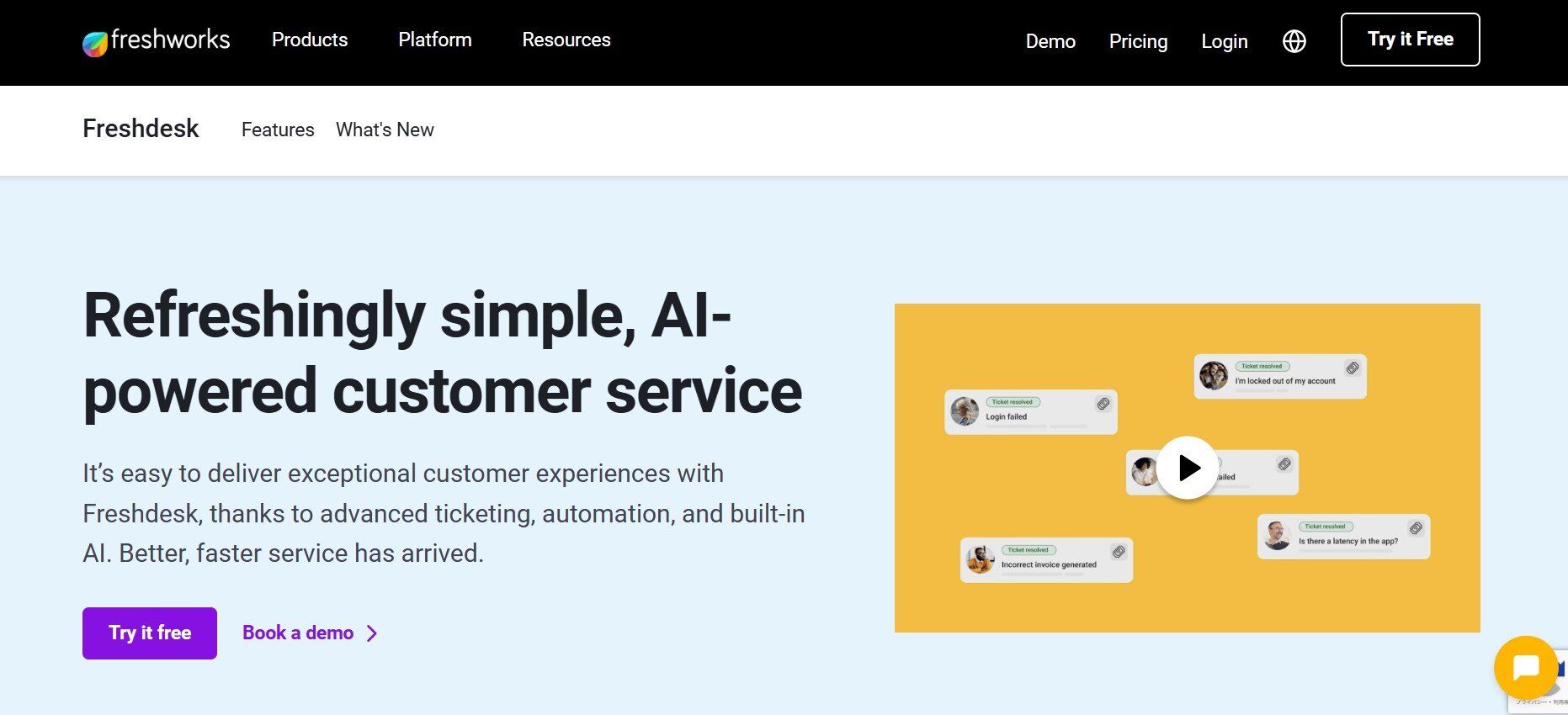
Task: Open the Login link
Action: pyautogui.click(x=1225, y=41)
